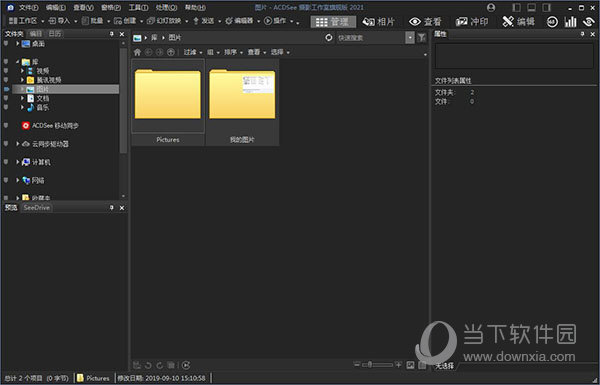
Task: Click the 导入 (Import) toolbar button
Action: (62, 21)
